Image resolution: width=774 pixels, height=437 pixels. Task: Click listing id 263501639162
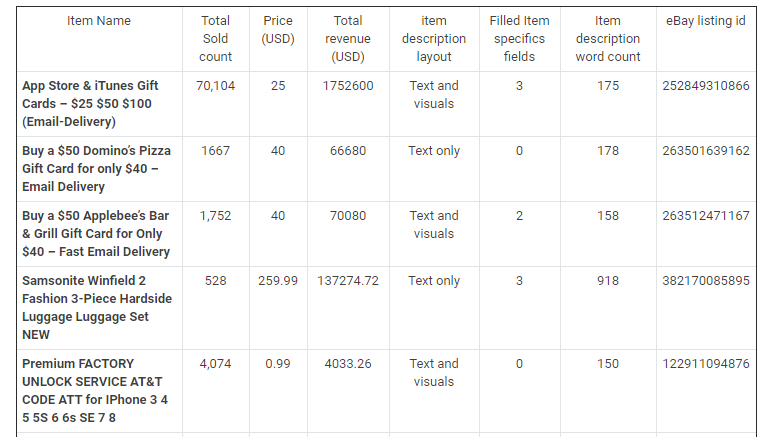tap(706, 151)
